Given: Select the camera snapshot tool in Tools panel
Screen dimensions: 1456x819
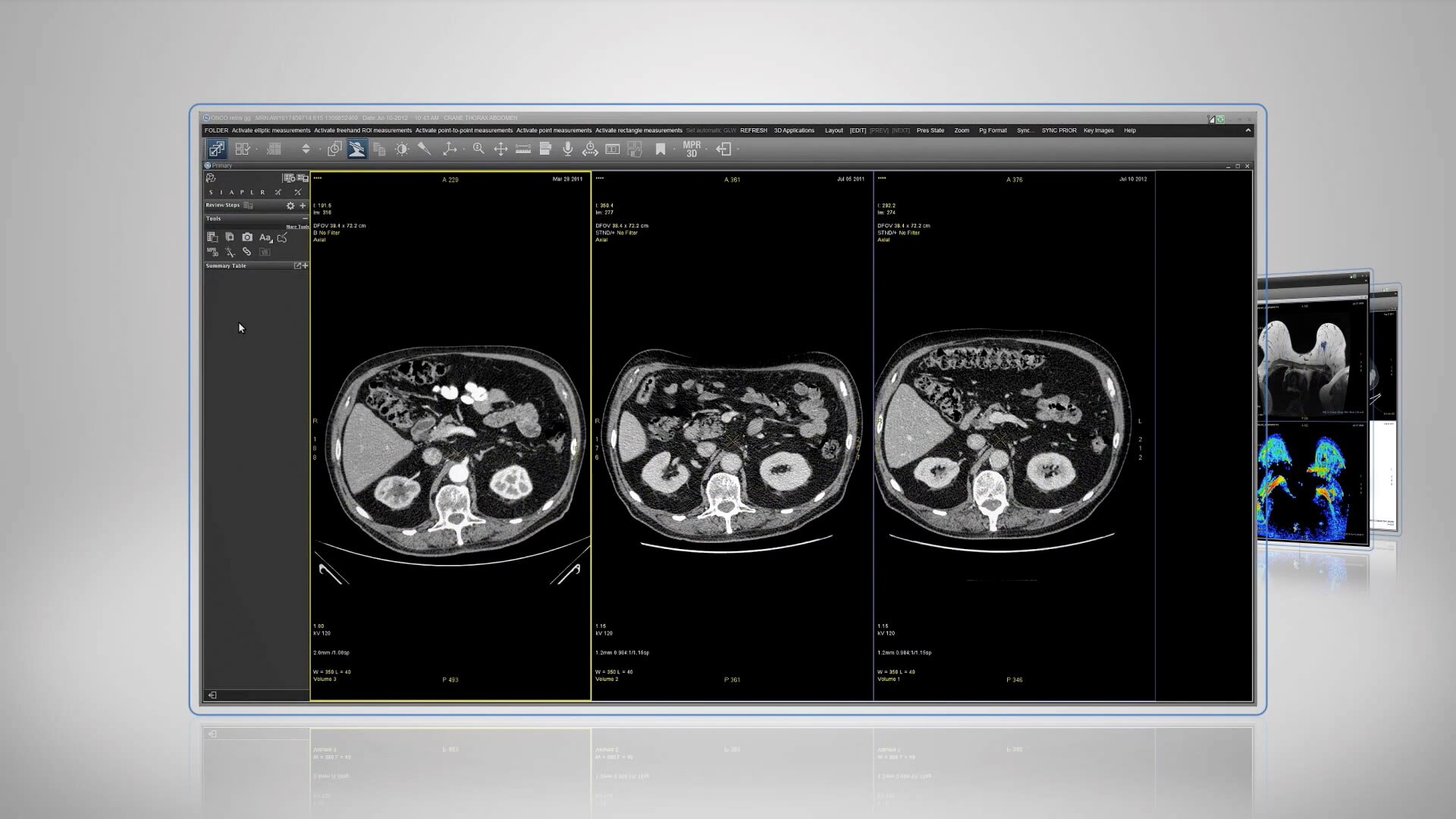Looking at the screenshot, I should click(247, 237).
